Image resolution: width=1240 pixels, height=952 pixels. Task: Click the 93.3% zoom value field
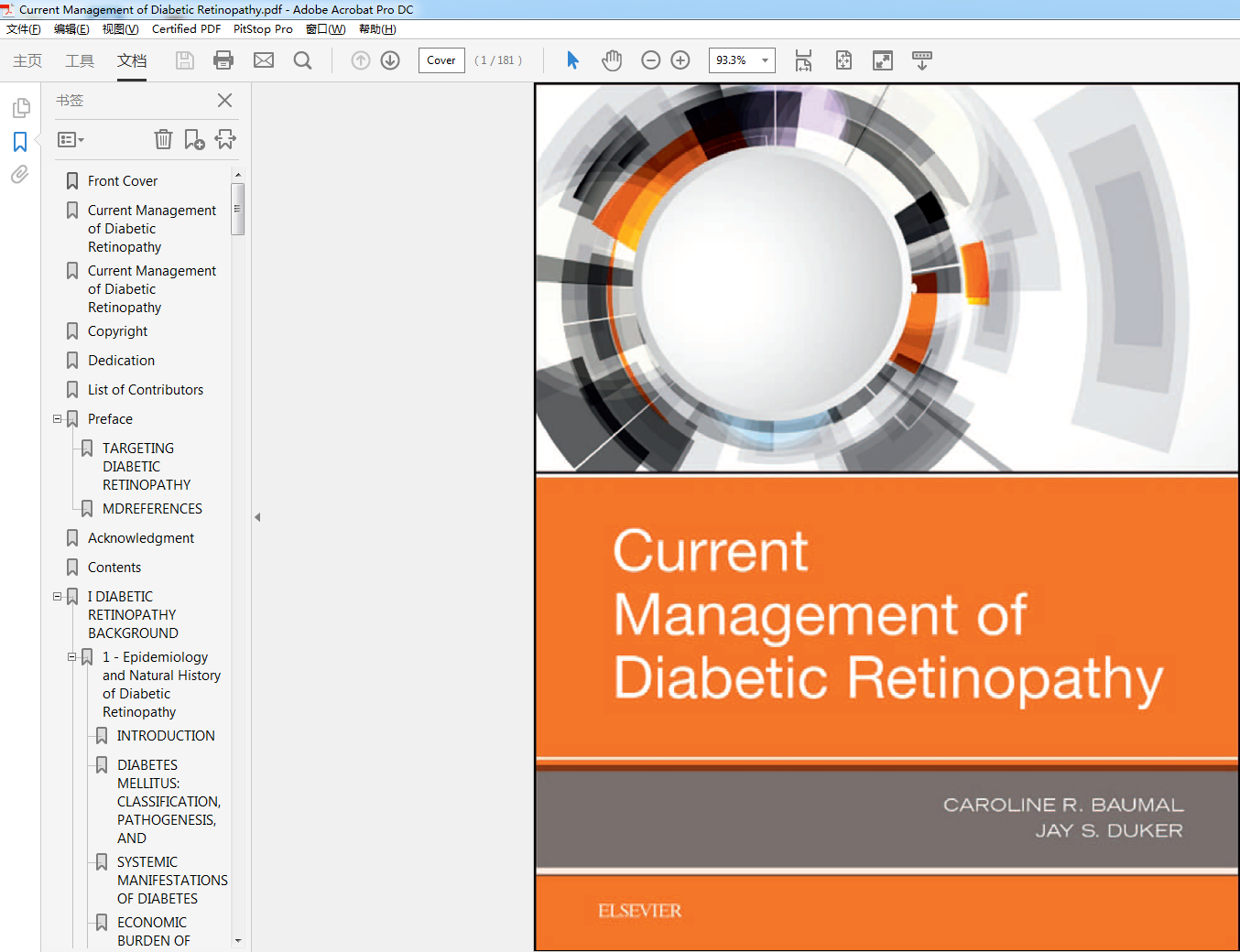coord(732,60)
